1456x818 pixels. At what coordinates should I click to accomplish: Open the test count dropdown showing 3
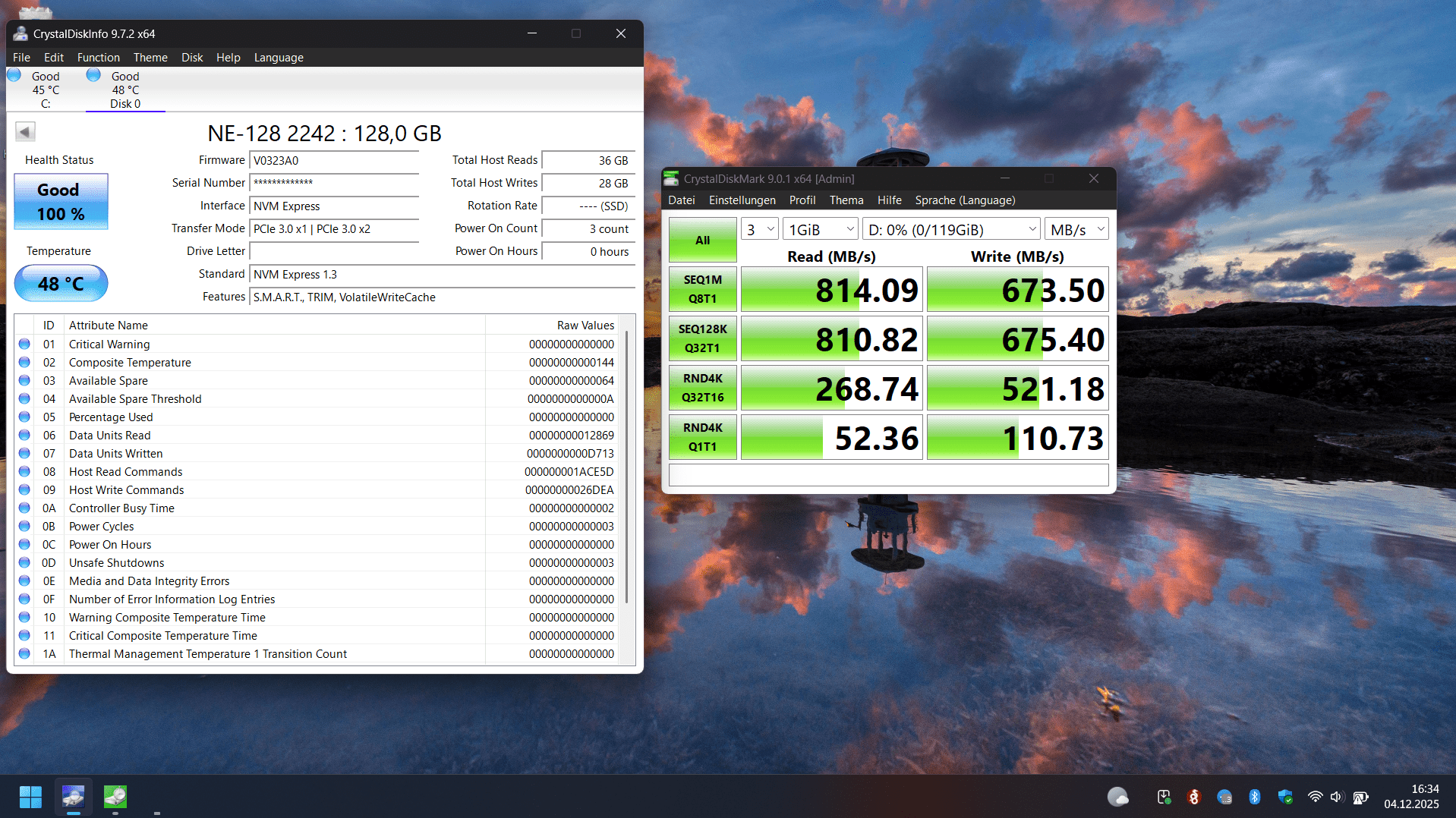[760, 229]
